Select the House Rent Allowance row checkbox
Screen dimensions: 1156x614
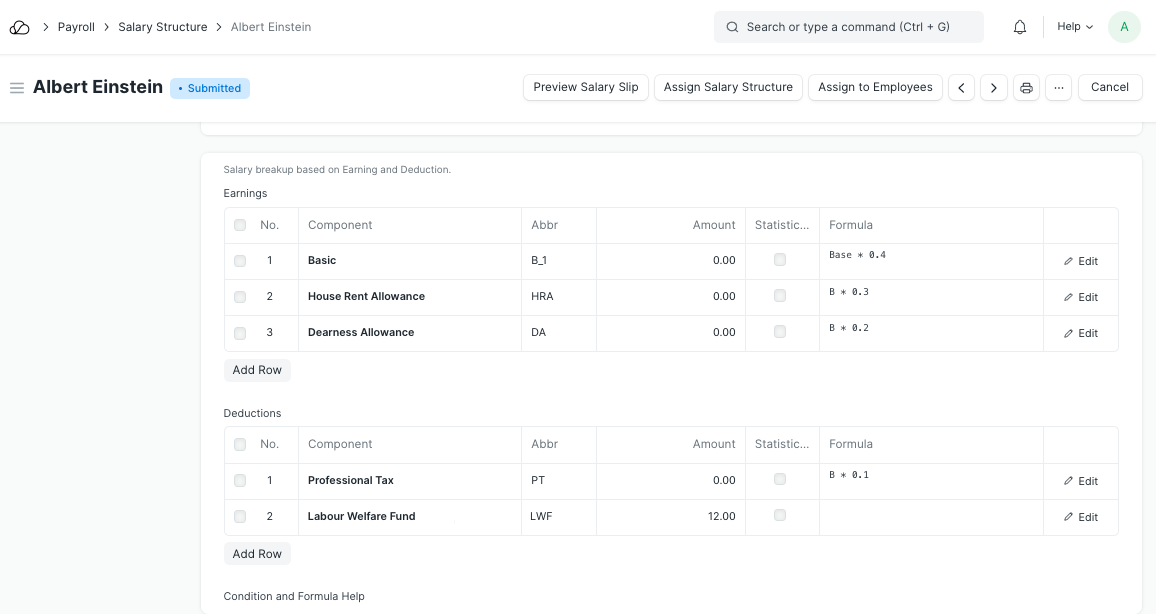(240, 297)
